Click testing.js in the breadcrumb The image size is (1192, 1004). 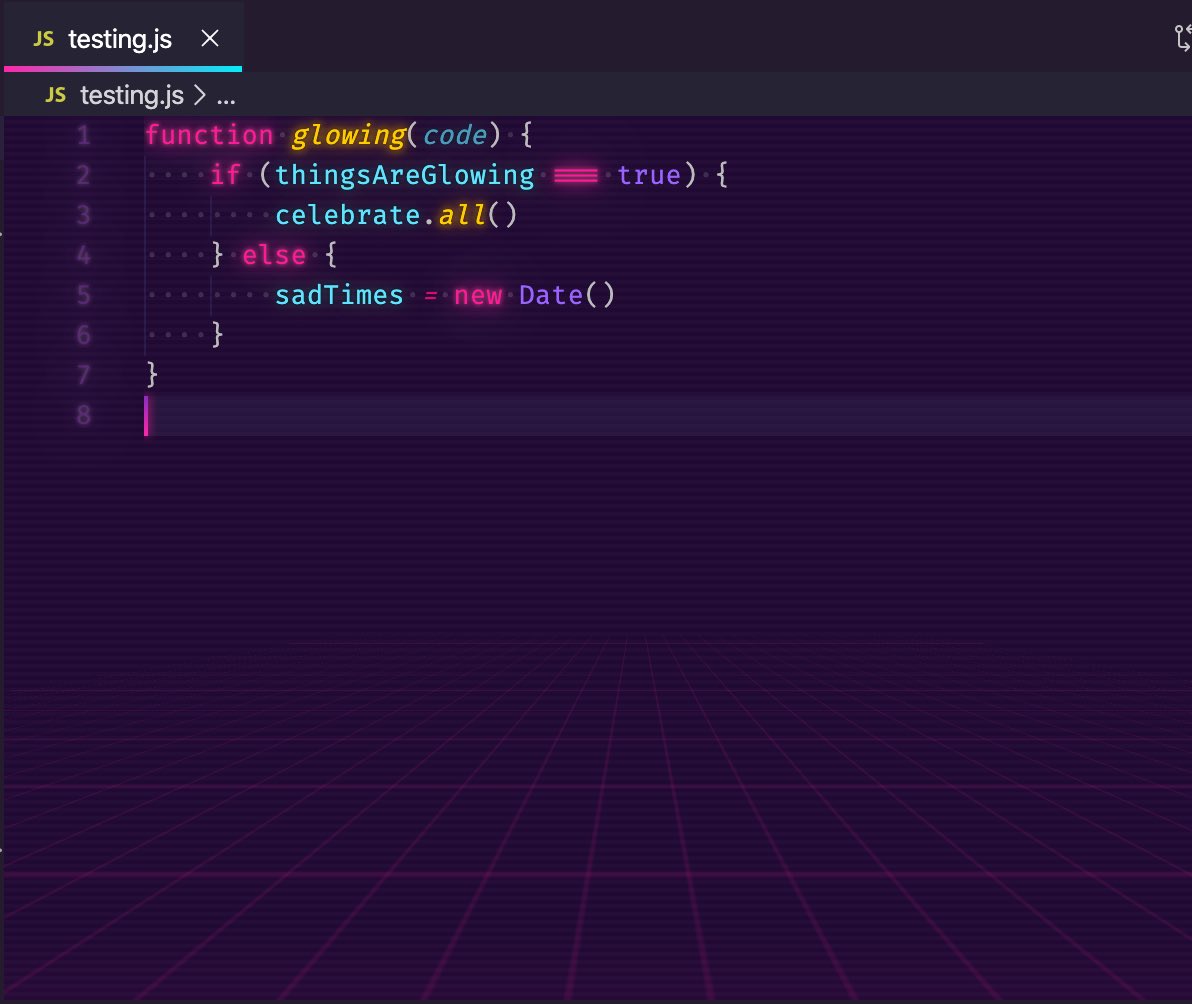point(132,95)
